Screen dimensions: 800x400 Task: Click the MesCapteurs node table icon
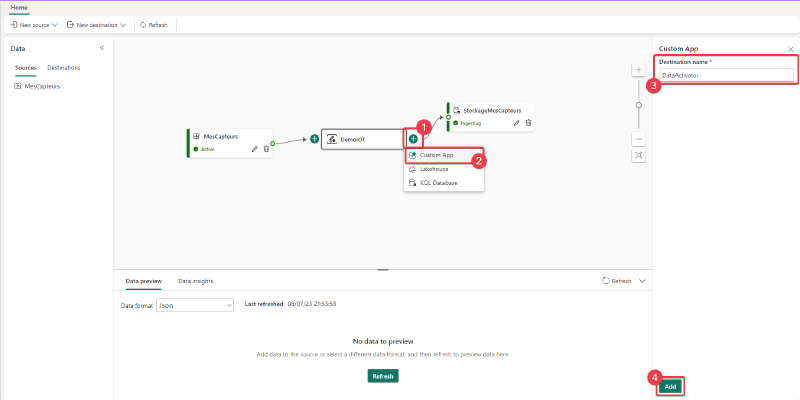[196, 137]
